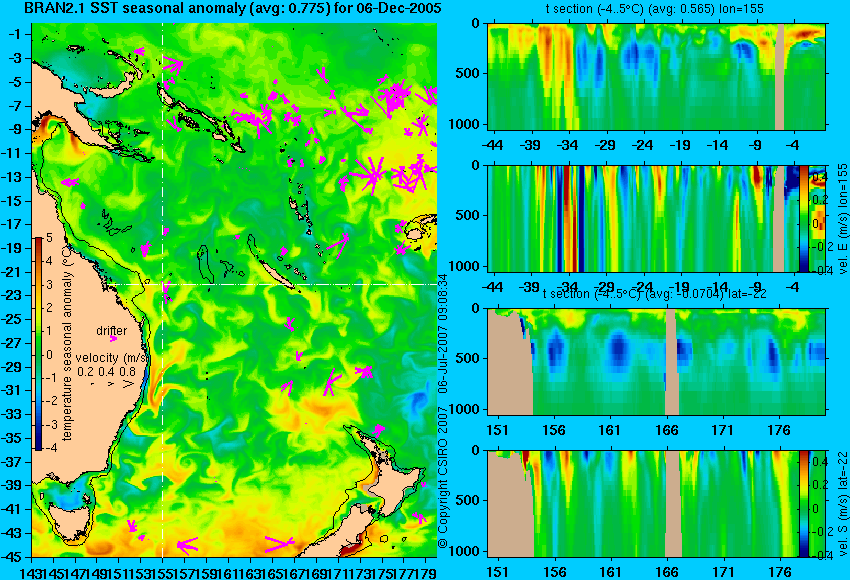Click the 'velocity (m/s)' legend label
The image size is (850, 580).
pos(113,358)
